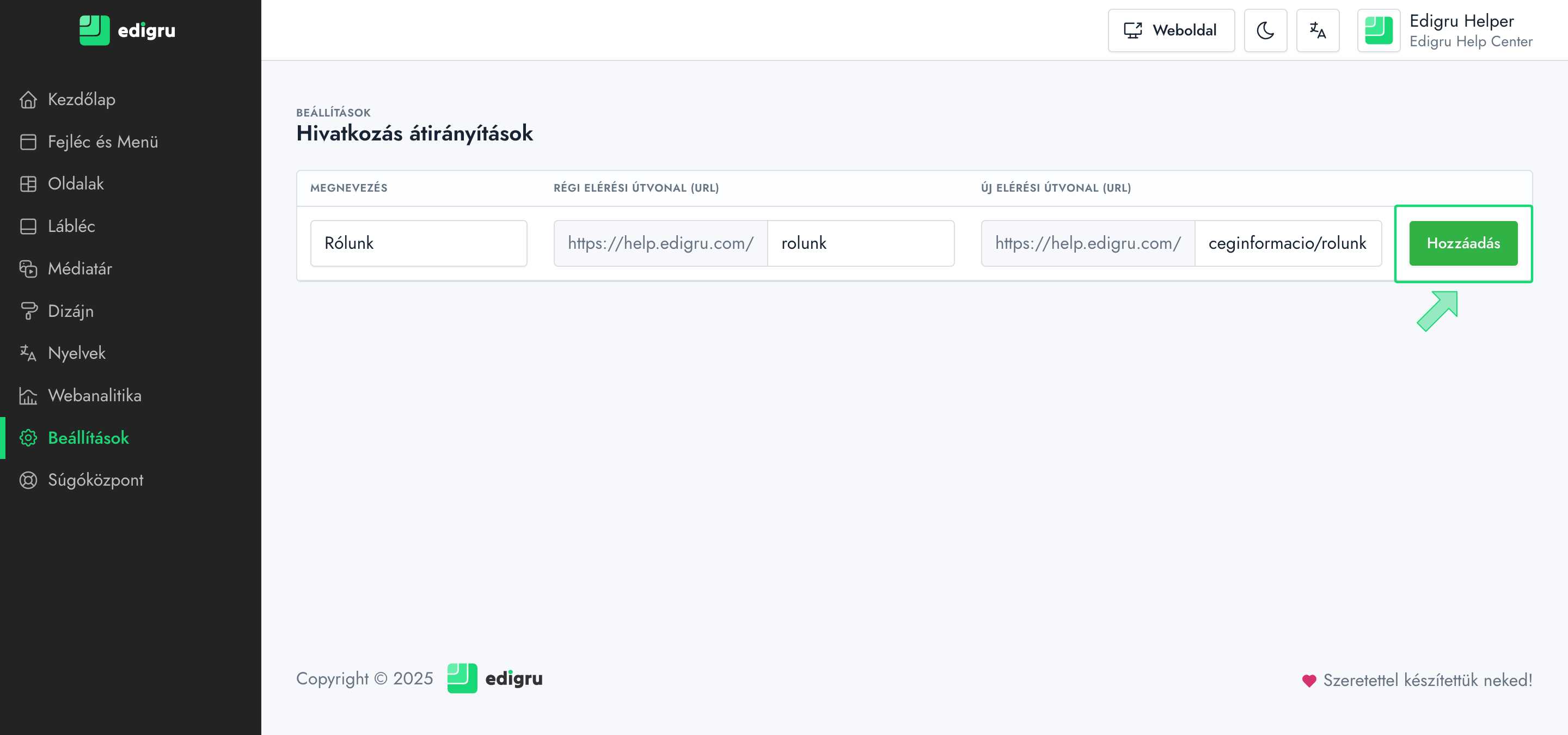Screen dimensions: 1568x735
Task: Open the language translation switcher
Action: 1317,30
